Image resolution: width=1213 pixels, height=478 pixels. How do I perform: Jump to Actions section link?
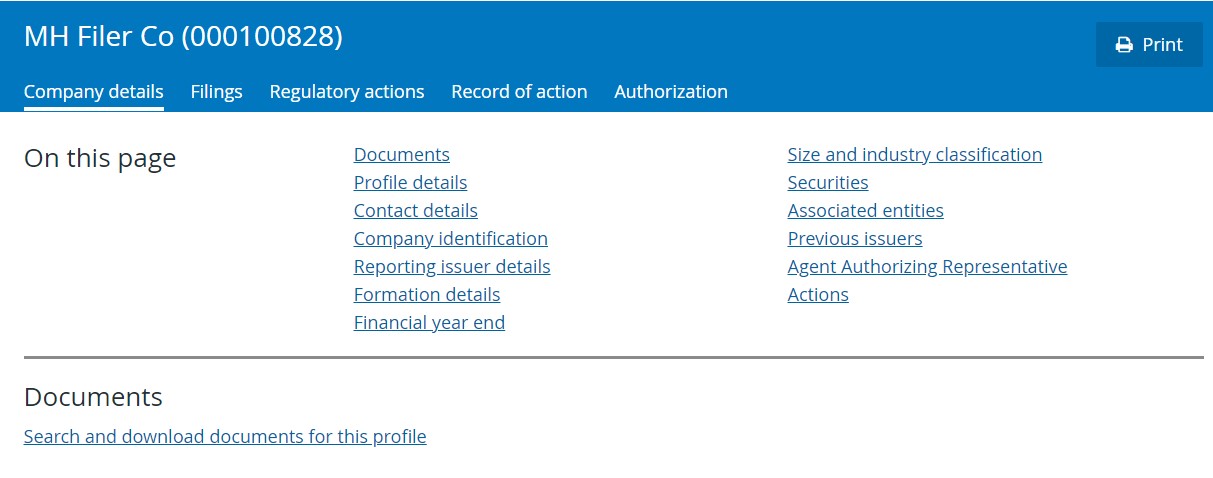[818, 295]
